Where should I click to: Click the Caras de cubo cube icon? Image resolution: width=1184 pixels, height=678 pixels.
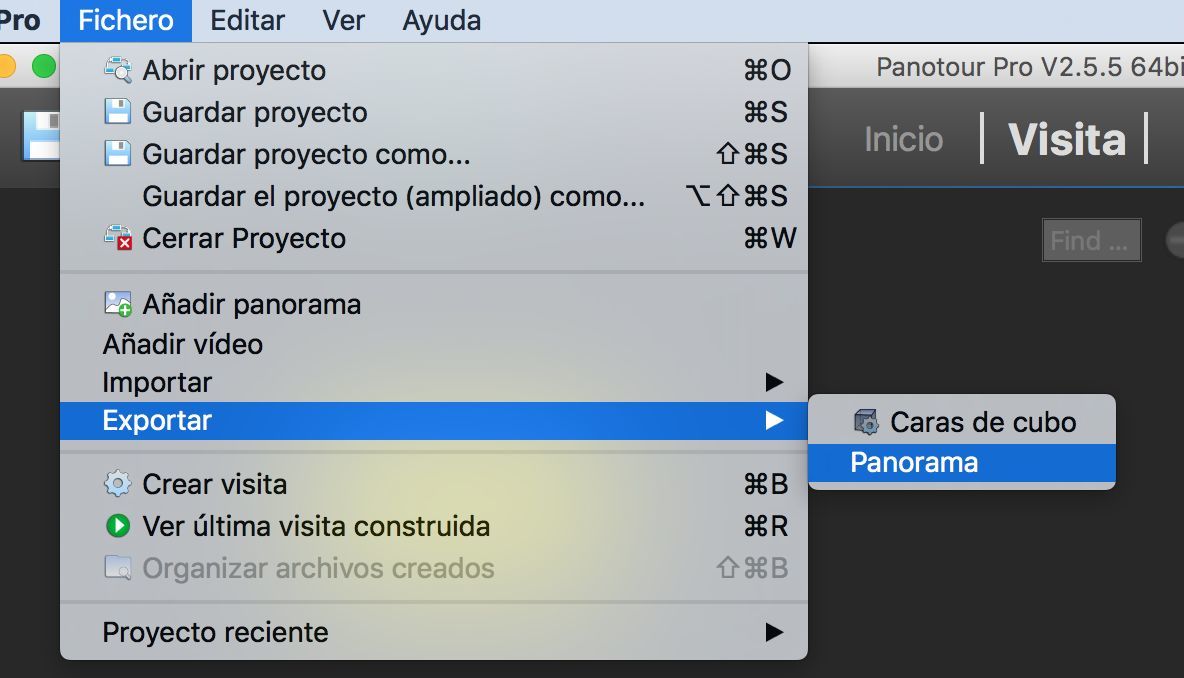coord(866,422)
